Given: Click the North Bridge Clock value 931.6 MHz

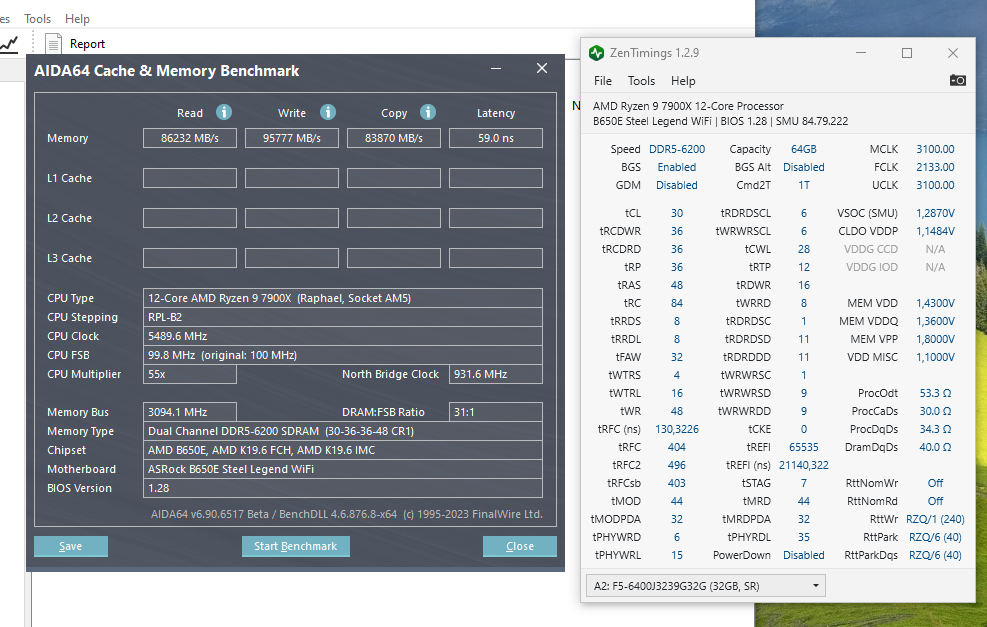Looking at the screenshot, I should pyautogui.click(x=496, y=374).
